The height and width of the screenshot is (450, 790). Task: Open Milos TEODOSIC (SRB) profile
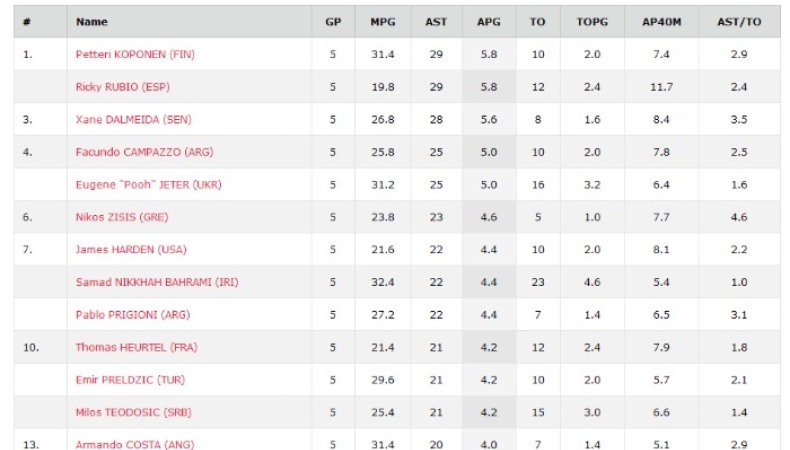coord(134,412)
